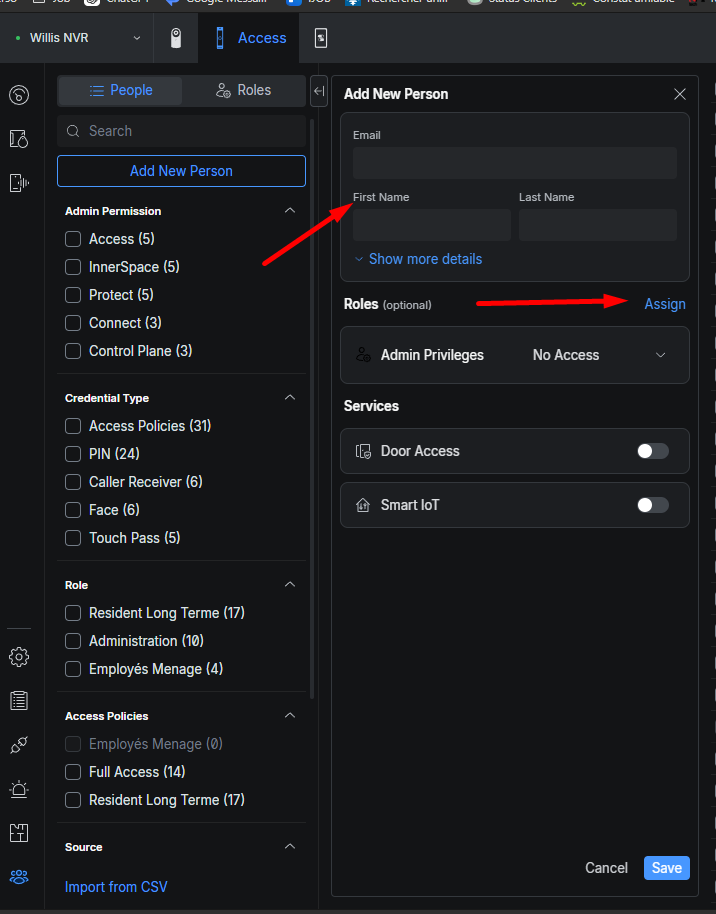This screenshot has width=716, height=914.
Task: Check the Face (6) credential filter
Action: coord(73,510)
